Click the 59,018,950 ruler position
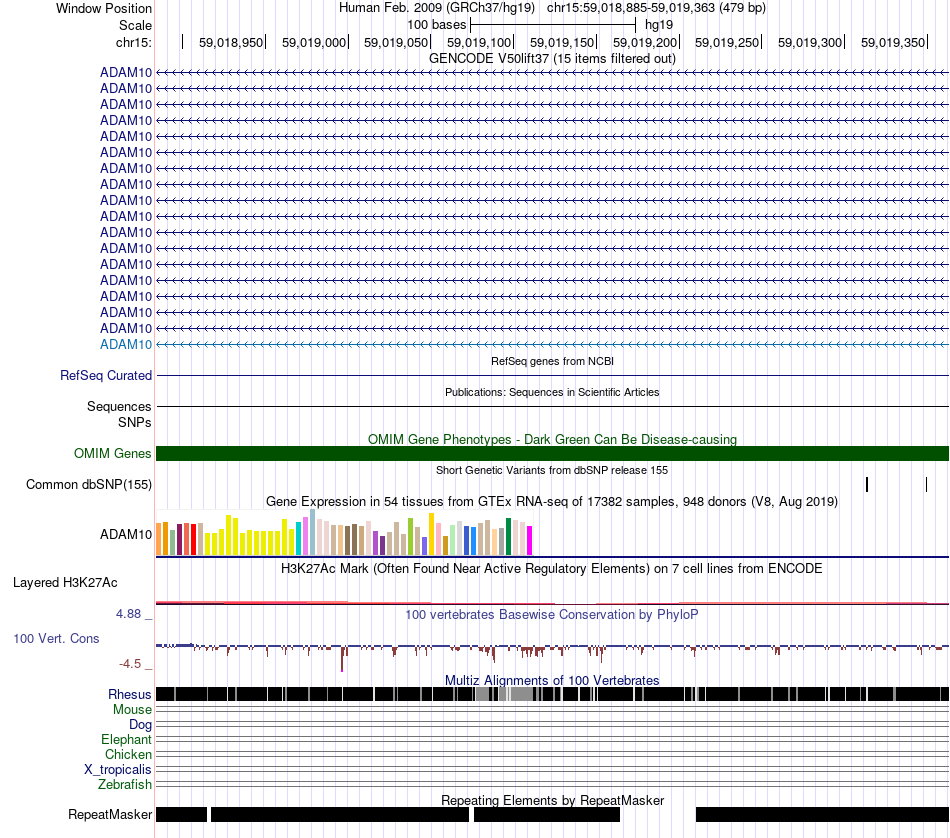This screenshot has height=838, width=950. click(x=231, y=42)
